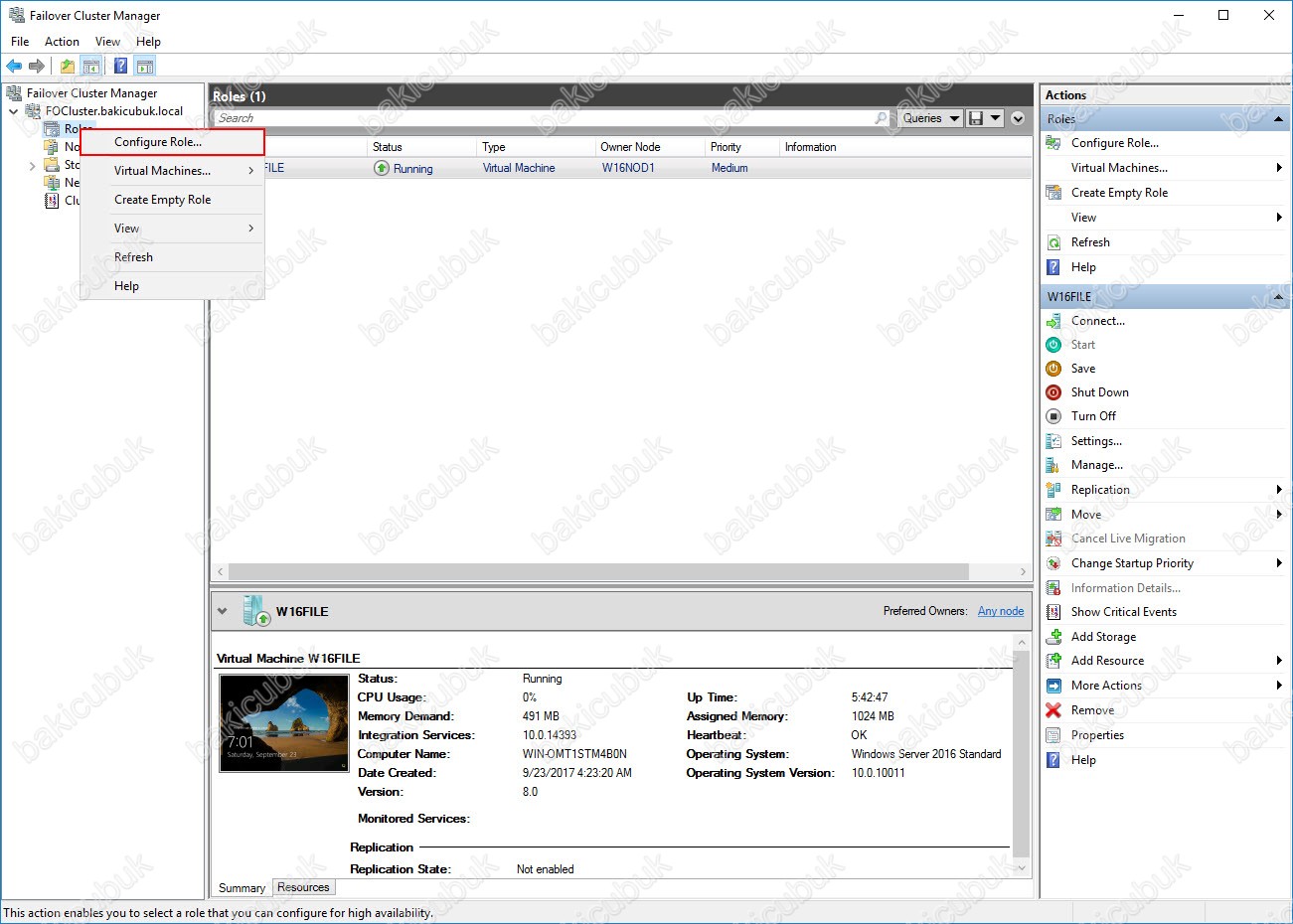1293x924 pixels.
Task: Open Virtual Machines... context submenu
Action: pyautogui.click(x=172, y=171)
